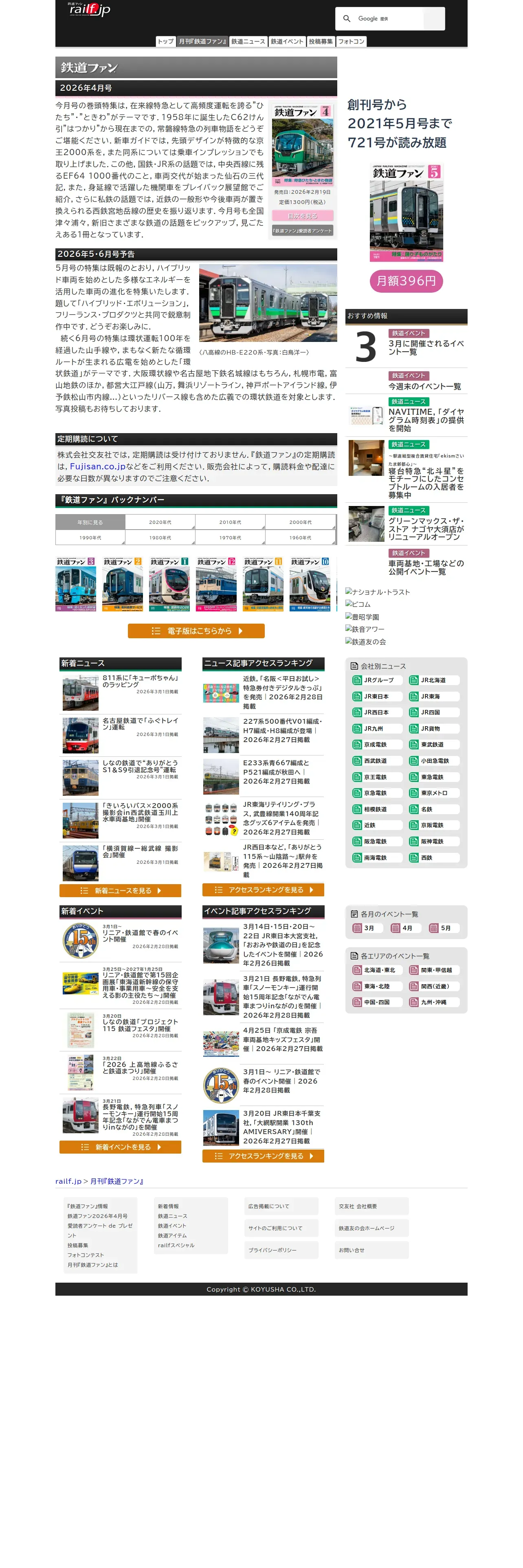
Task: Click the 名鉄 news icon
Action: [414, 810]
